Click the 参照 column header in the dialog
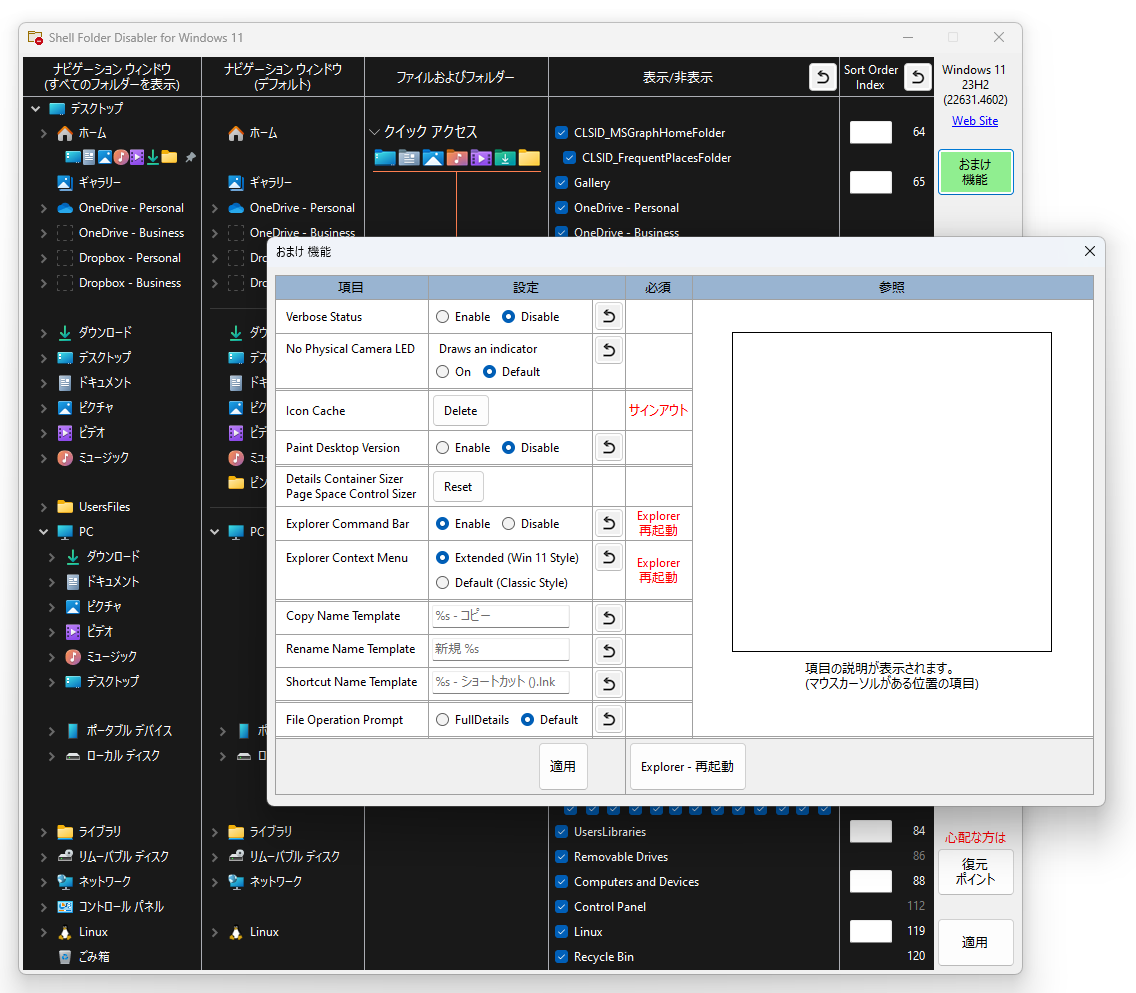Viewport: 1136px width, 993px height. tap(891, 287)
